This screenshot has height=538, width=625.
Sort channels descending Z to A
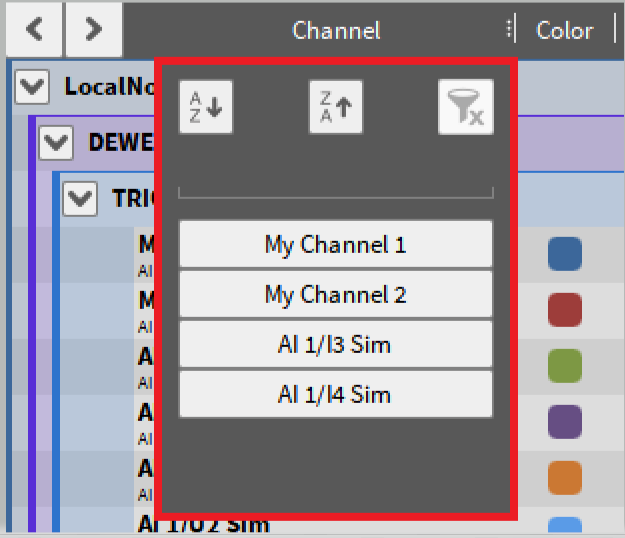(x=335, y=108)
